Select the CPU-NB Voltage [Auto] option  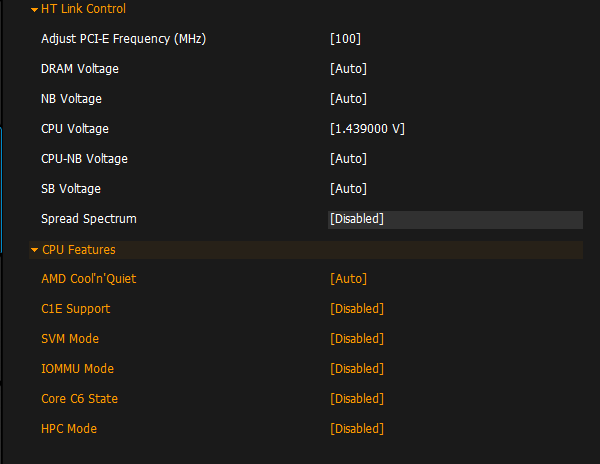pyautogui.click(x=348, y=159)
